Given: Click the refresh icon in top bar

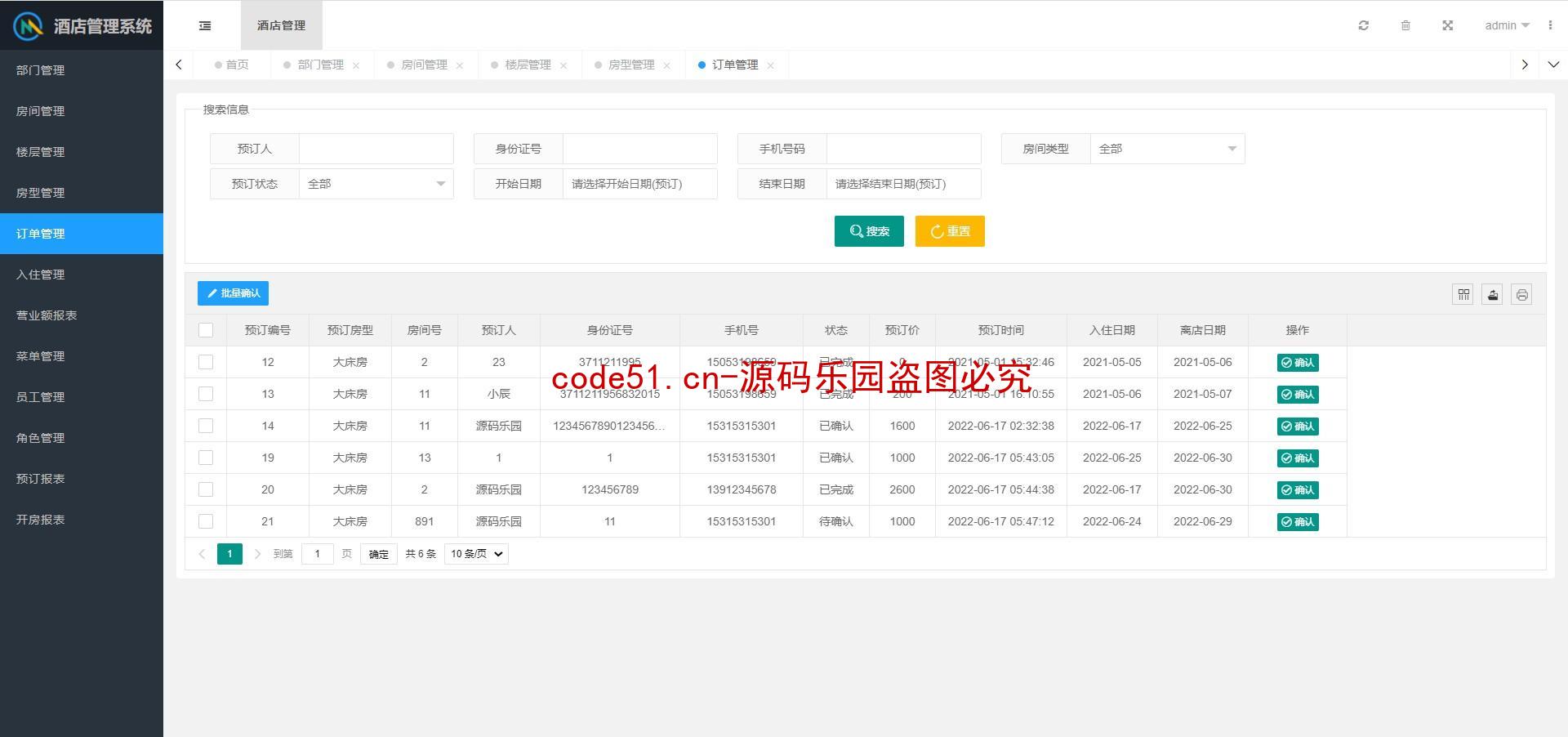Looking at the screenshot, I should pyautogui.click(x=1363, y=25).
